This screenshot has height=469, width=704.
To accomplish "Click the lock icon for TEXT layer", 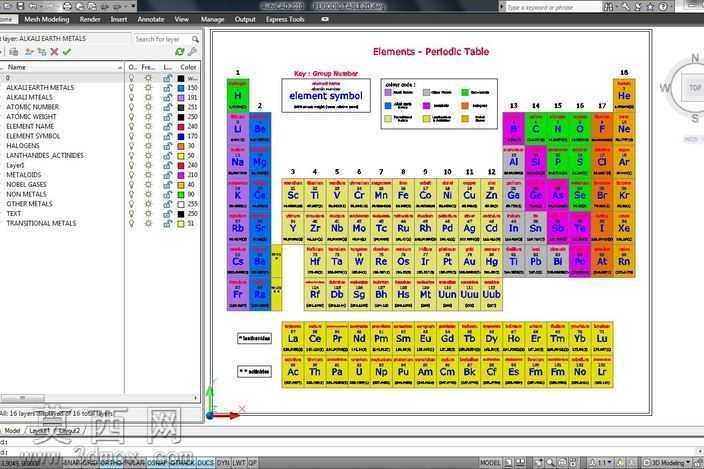I will 167,214.
